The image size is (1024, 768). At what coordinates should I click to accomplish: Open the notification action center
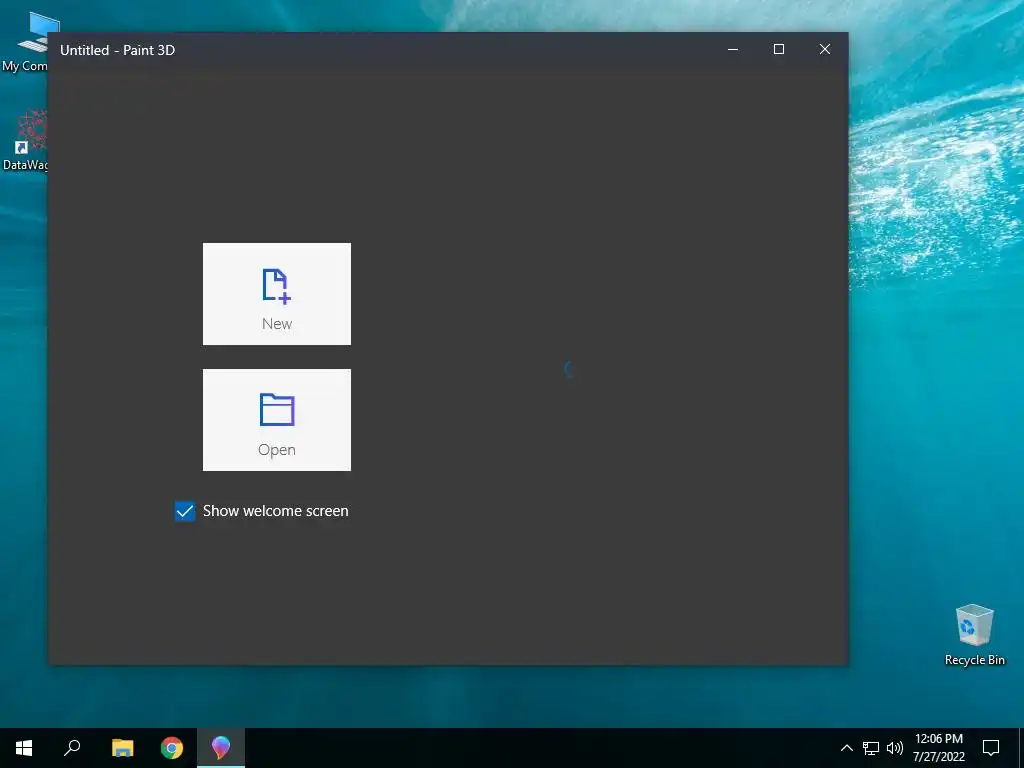click(x=991, y=748)
